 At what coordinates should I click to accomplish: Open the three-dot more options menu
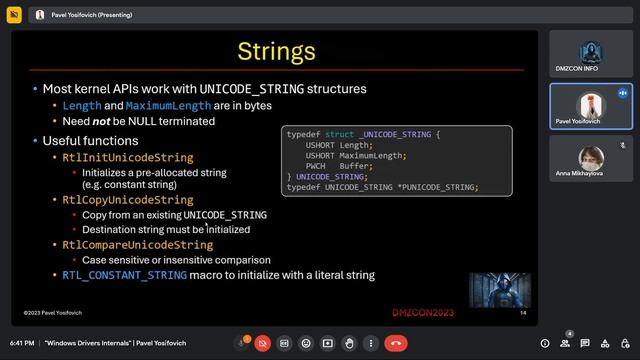(x=371, y=343)
